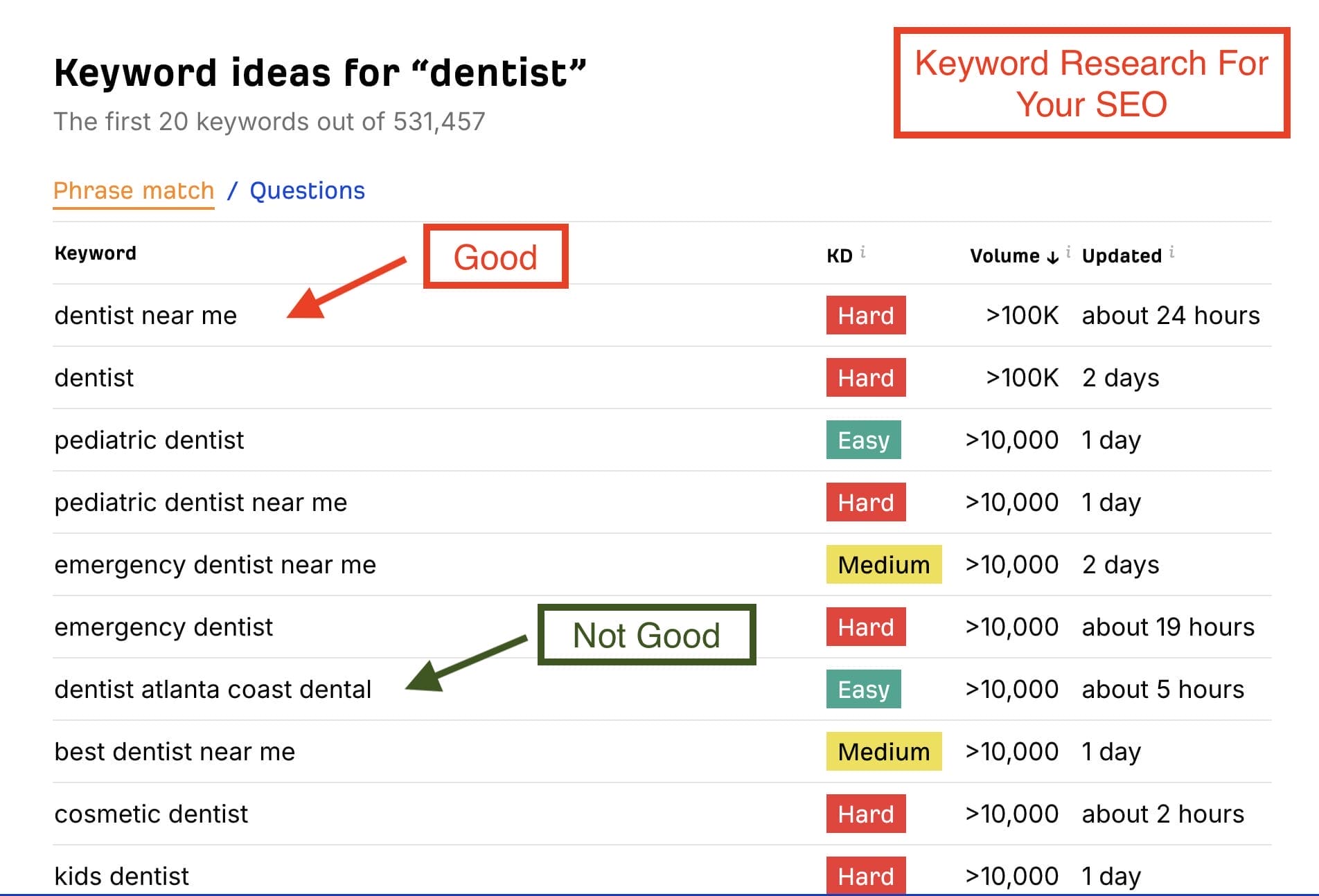1319x896 pixels.
Task: Click the info icon beside Updated header
Action: click(x=1171, y=252)
